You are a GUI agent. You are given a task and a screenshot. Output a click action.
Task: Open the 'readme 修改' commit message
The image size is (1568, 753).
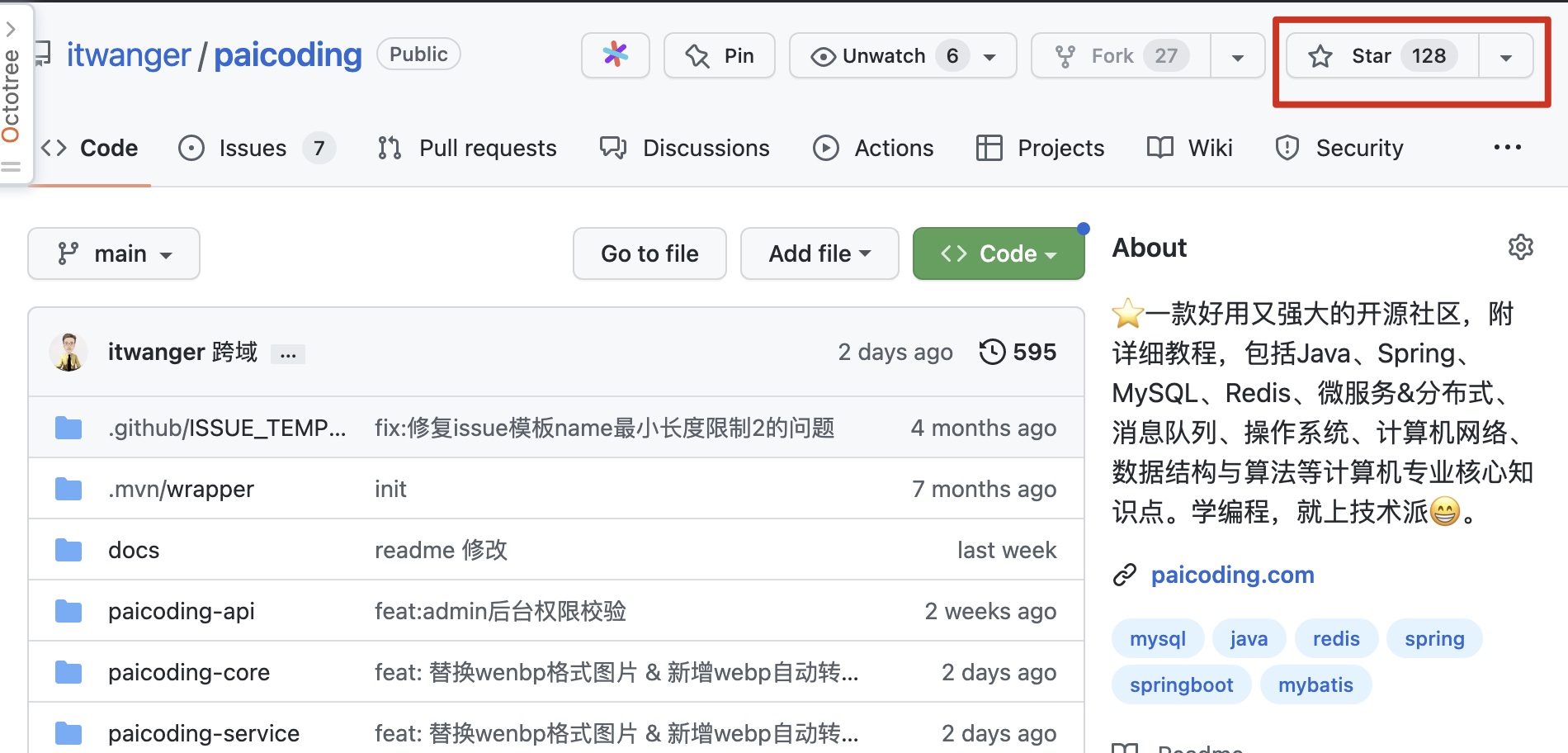[441, 550]
